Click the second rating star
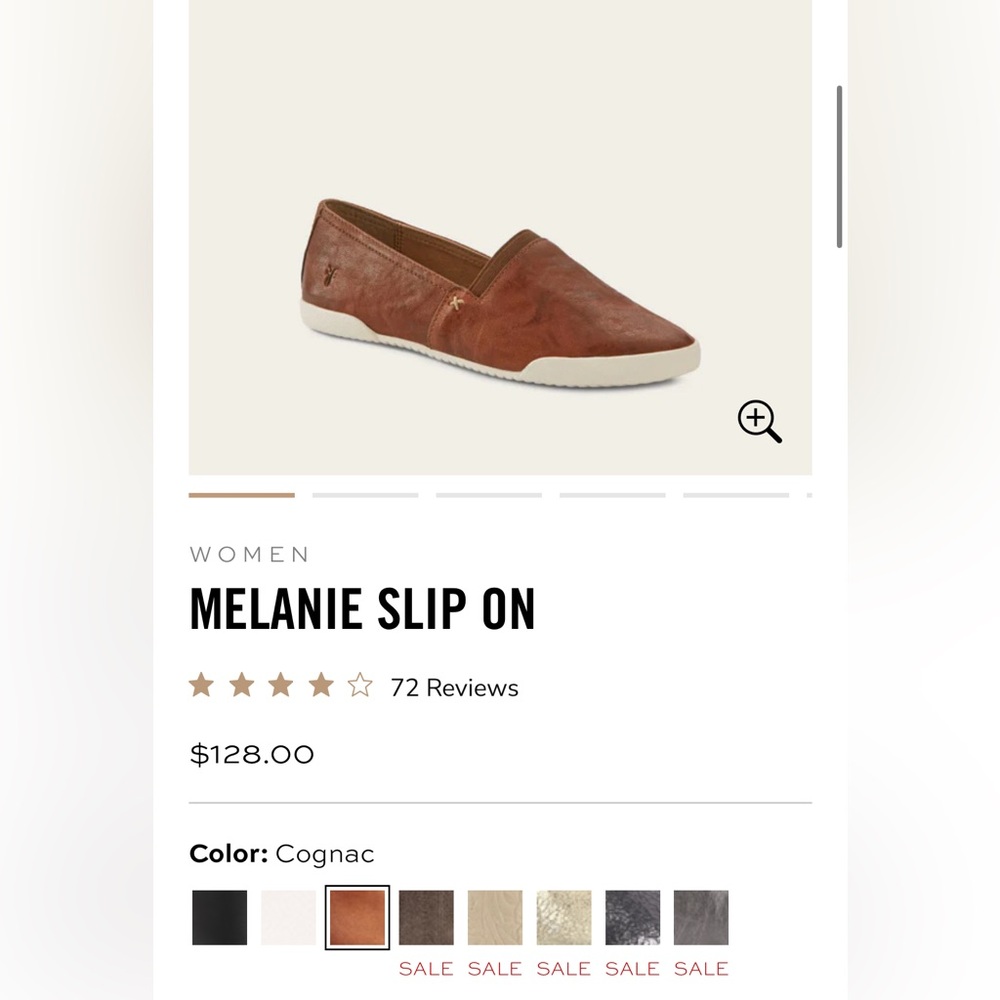Viewport: 1000px width, 1000px height. click(240, 686)
